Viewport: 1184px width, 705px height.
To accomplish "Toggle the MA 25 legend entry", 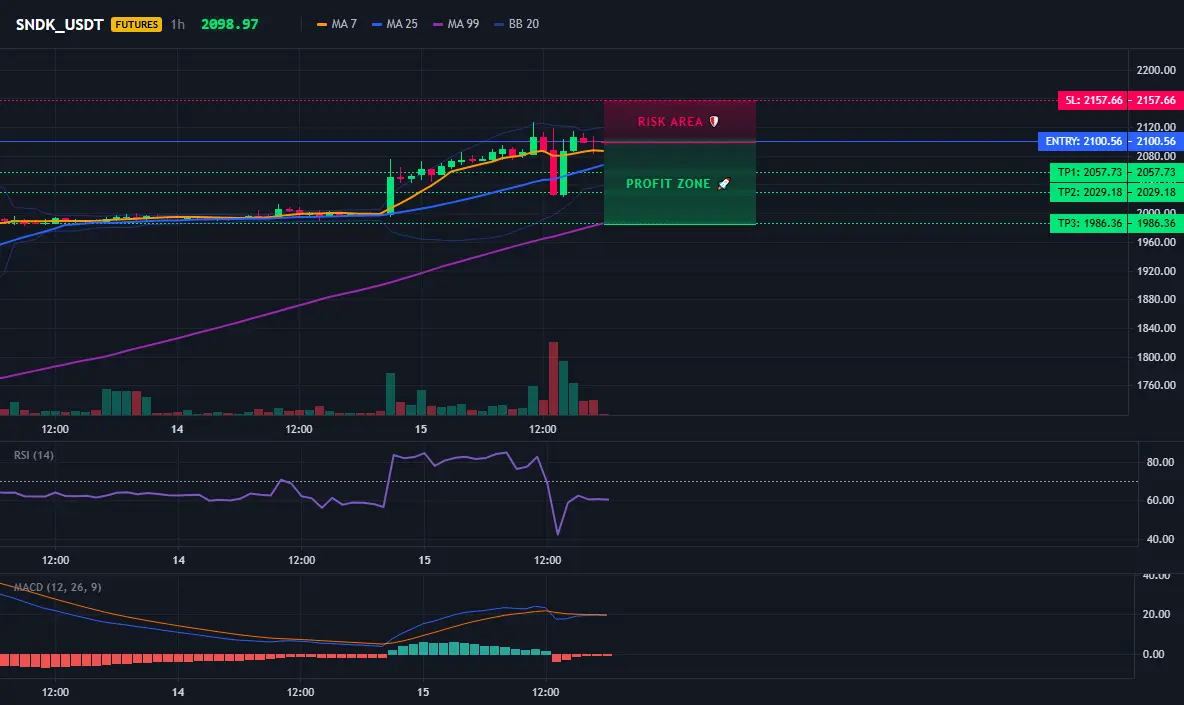I will coord(395,24).
